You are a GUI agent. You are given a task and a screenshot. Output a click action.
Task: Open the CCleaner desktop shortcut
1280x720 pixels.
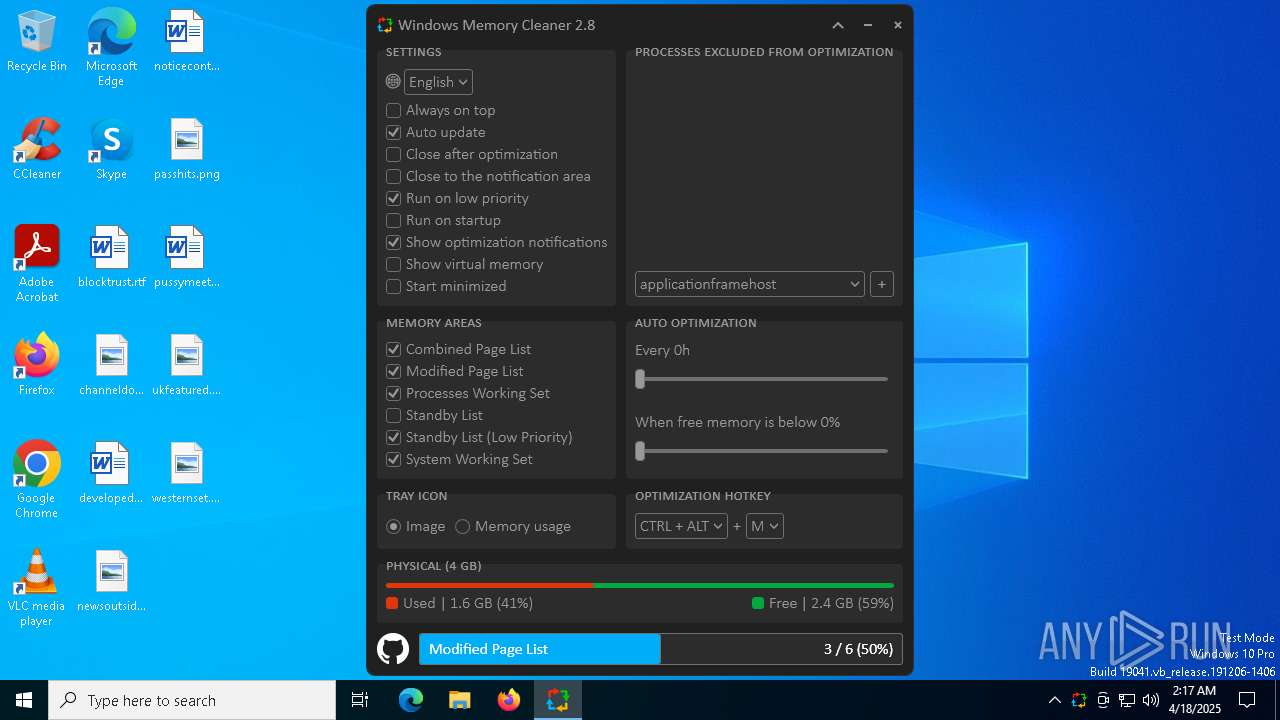click(x=37, y=149)
